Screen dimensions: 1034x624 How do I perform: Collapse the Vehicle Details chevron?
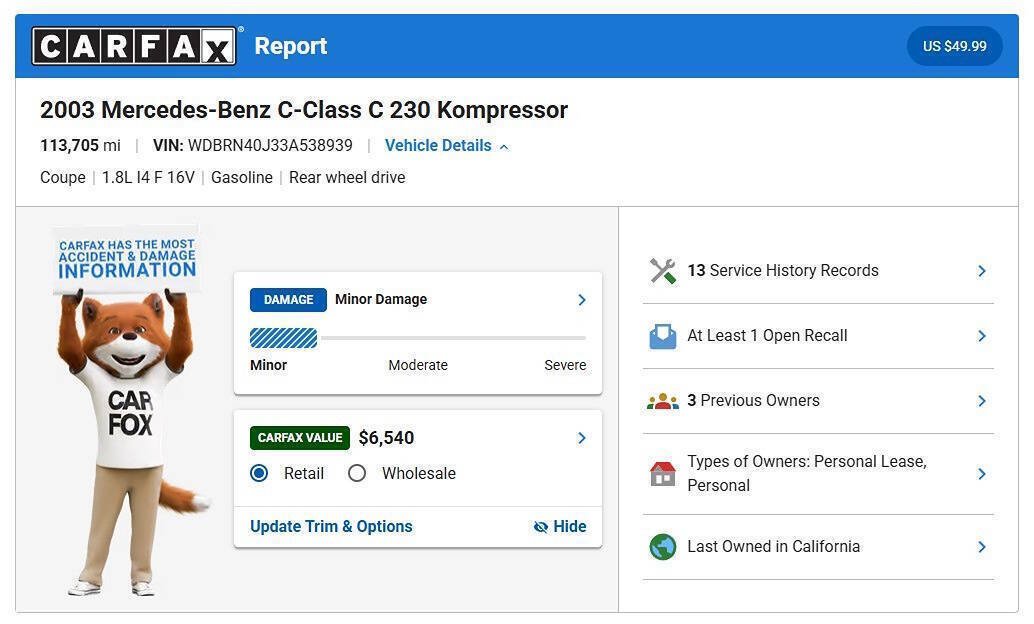pos(504,146)
